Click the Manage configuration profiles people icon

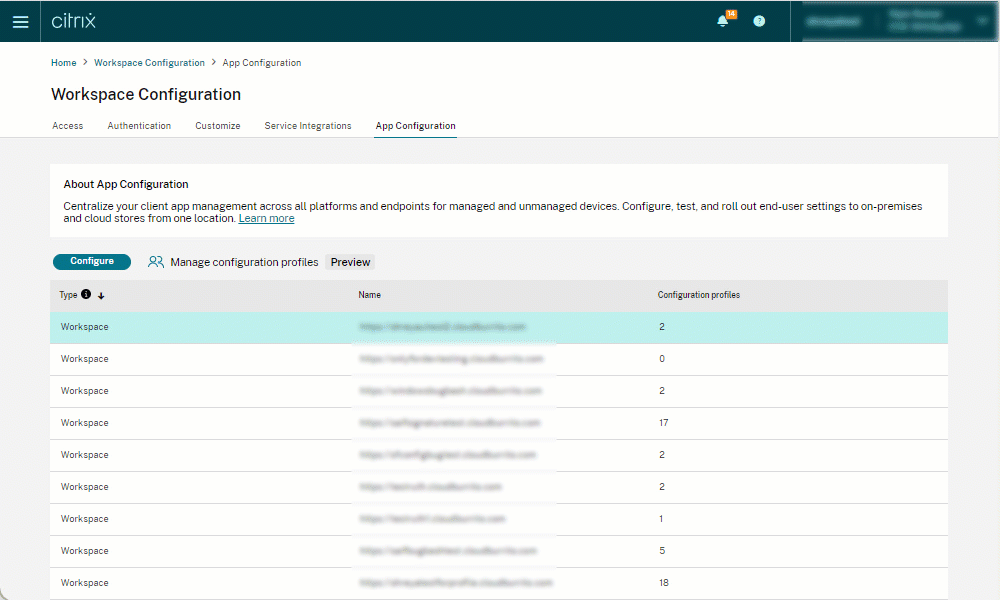click(x=155, y=262)
